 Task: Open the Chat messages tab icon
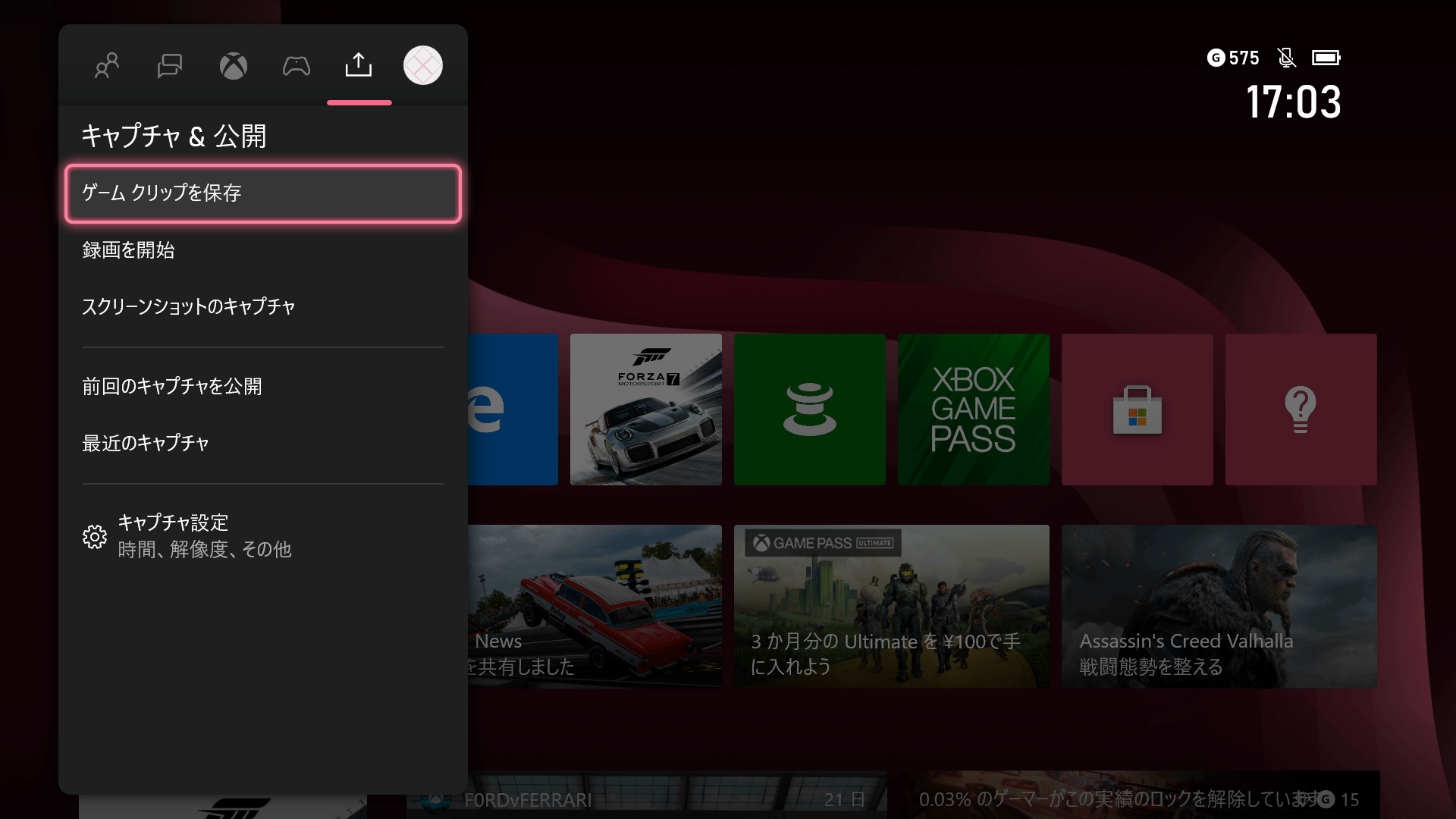(170, 66)
